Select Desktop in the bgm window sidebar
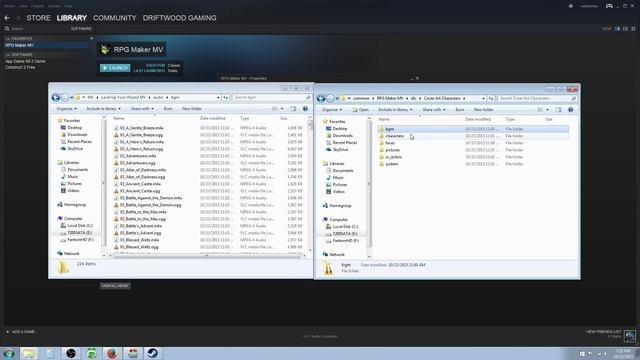The image size is (640, 360). pos(71,127)
